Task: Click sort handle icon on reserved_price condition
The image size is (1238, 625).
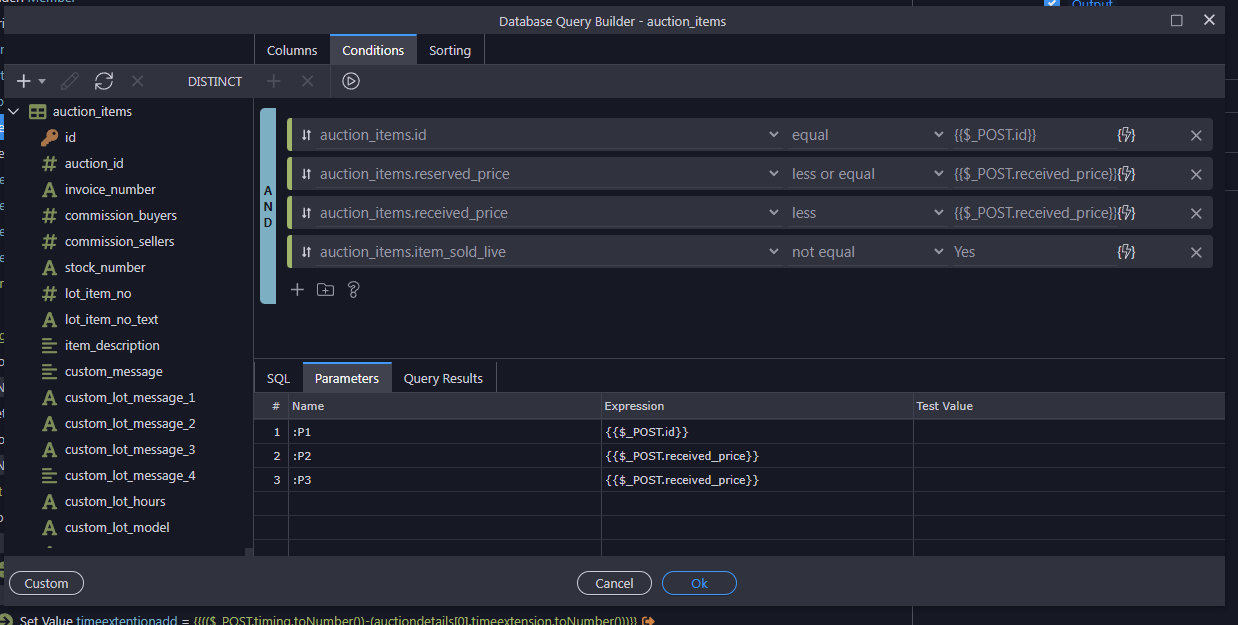Action: click(306, 174)
